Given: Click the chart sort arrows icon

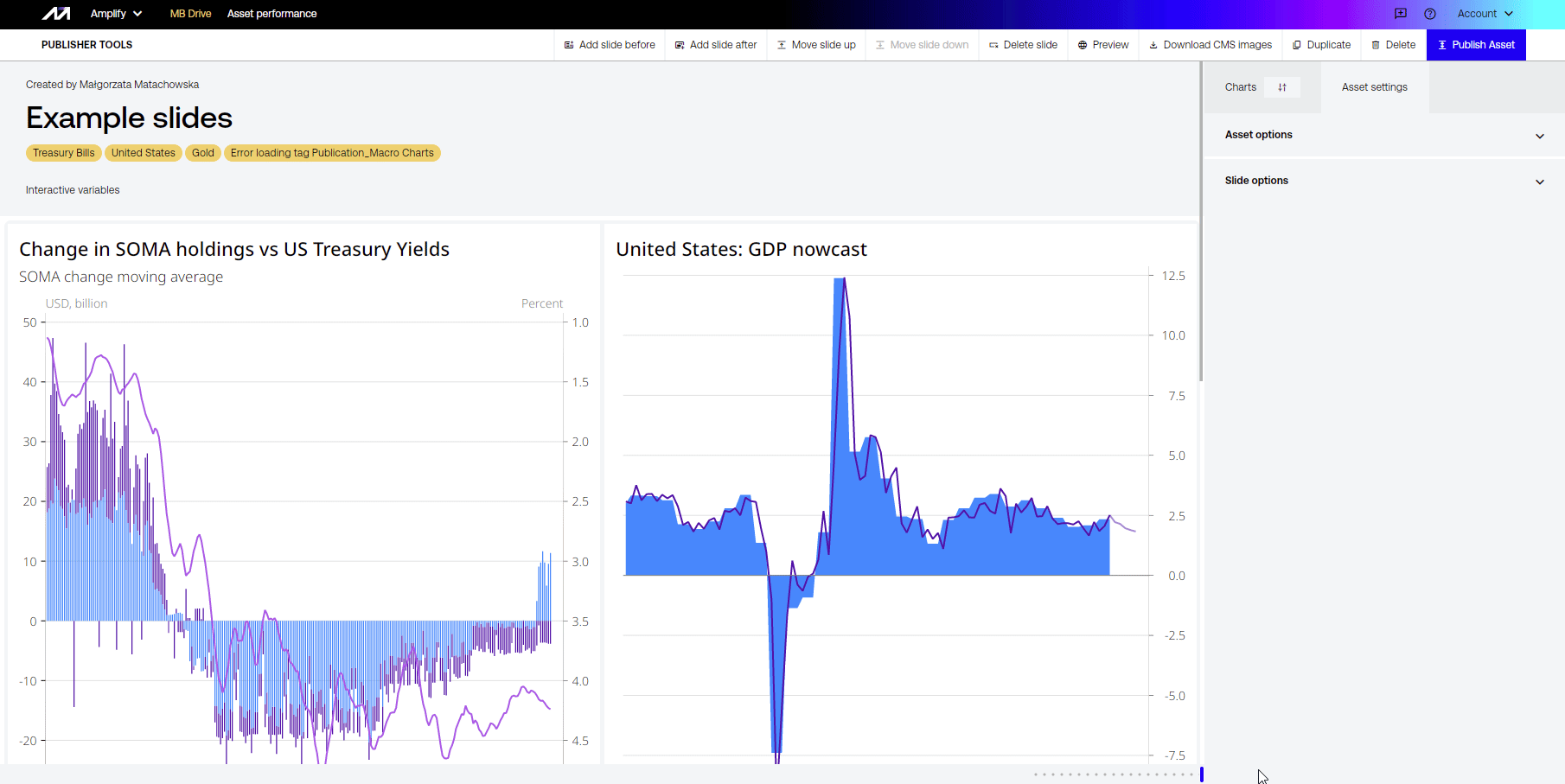Looking at the screenshot, I should click(1282, 87).
